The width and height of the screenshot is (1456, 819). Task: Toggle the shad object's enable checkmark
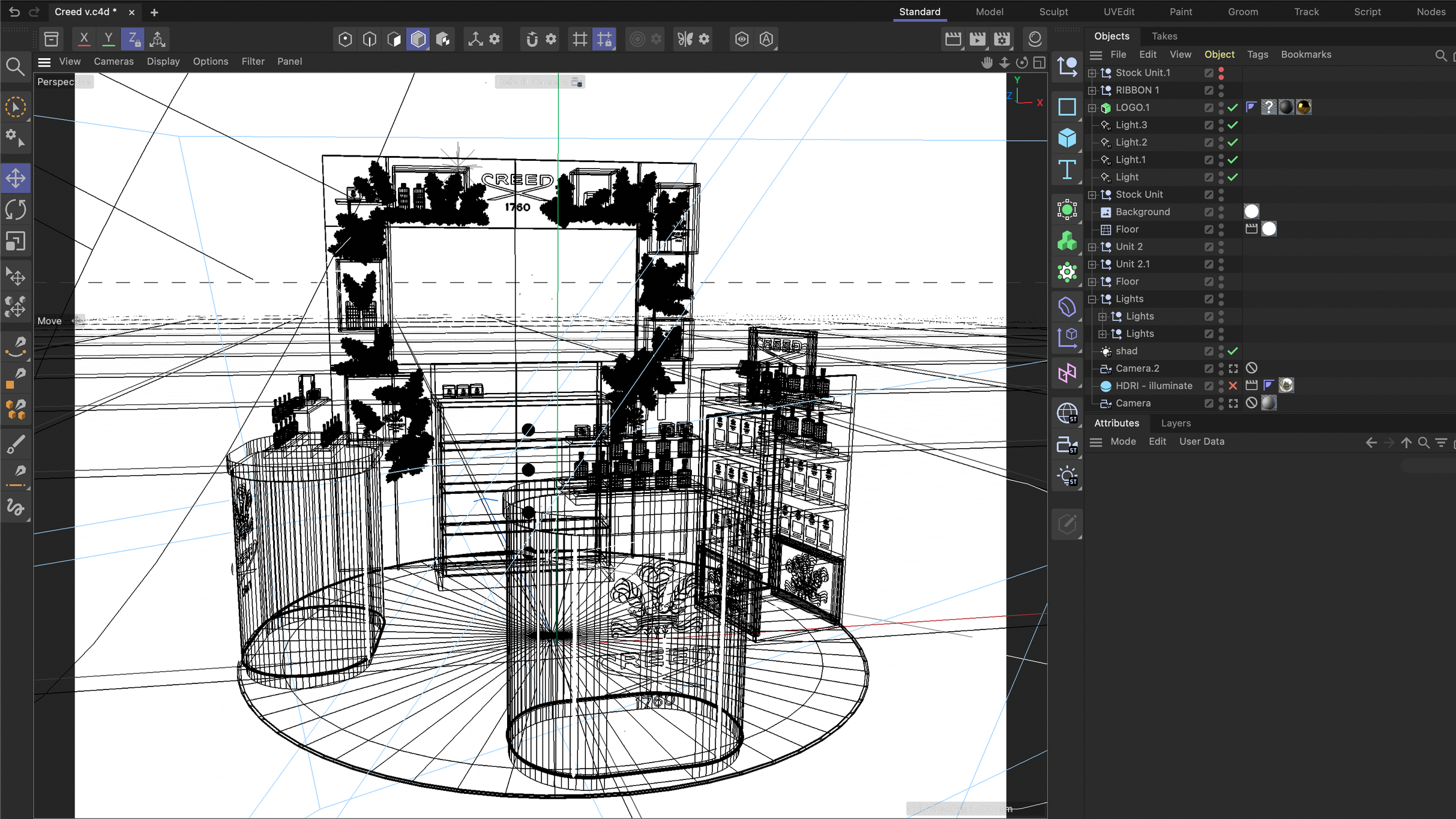coord(1233,351)
